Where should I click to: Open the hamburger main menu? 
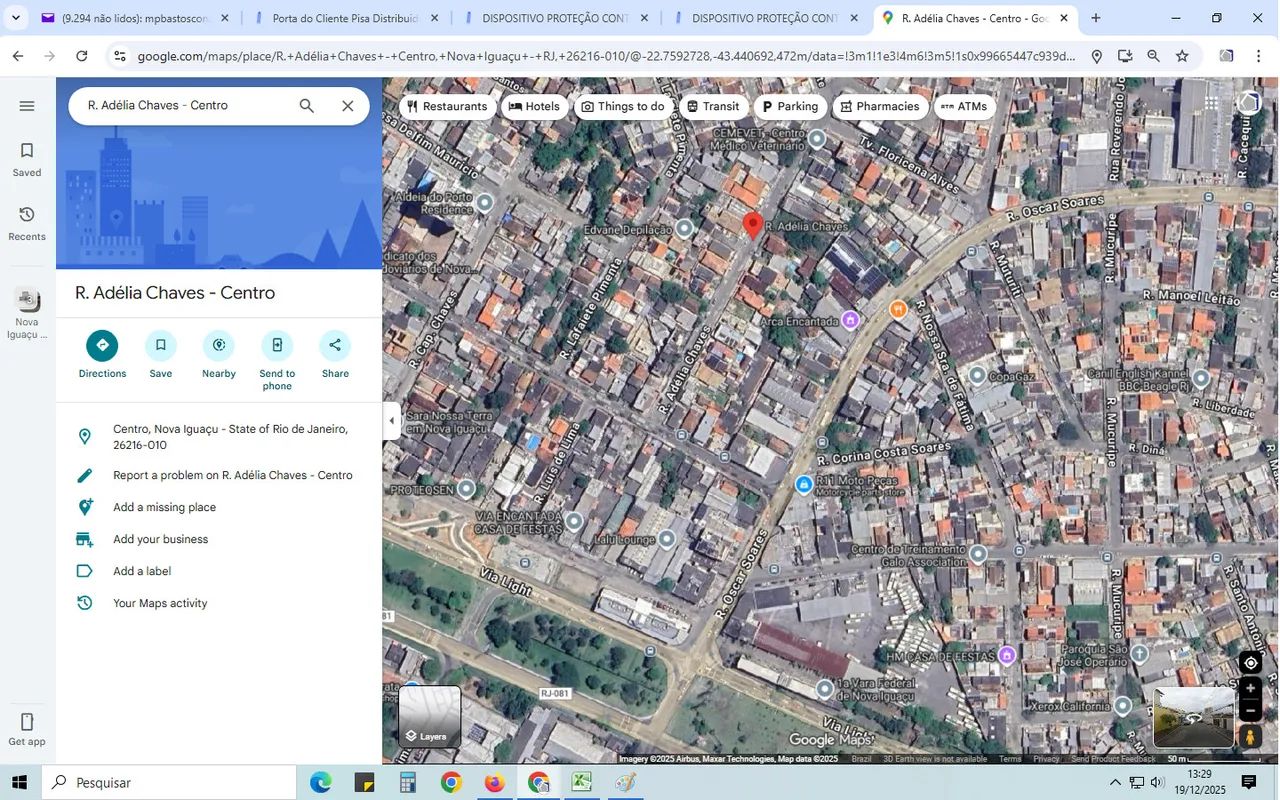(x=27, y=106)
